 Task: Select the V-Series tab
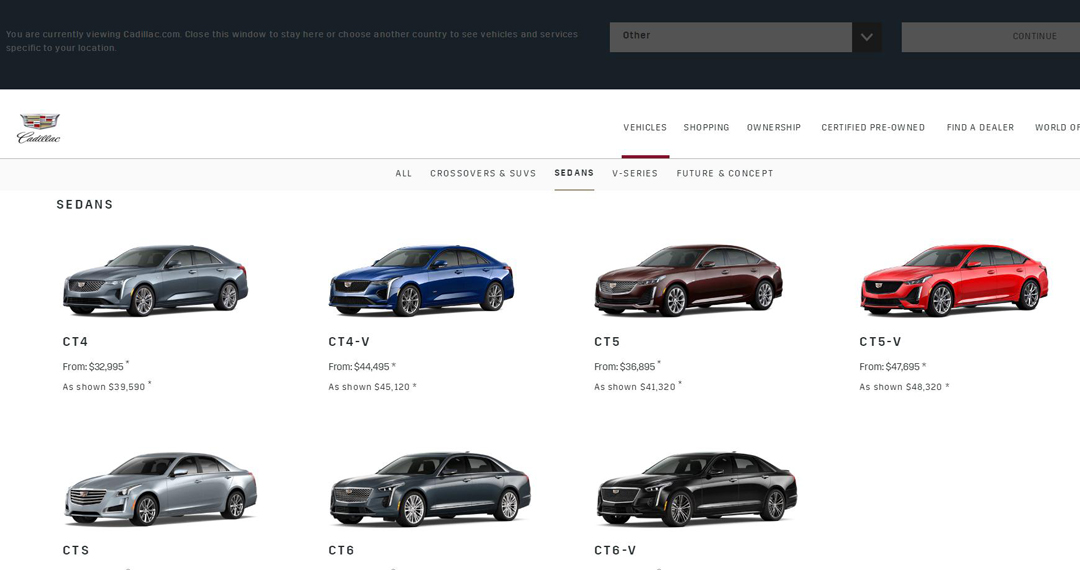point(635,174)
